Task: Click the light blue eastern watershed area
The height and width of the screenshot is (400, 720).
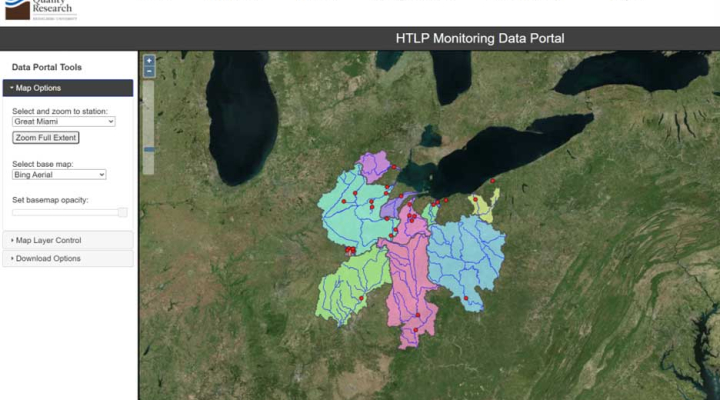Action: tap(465, 255)
